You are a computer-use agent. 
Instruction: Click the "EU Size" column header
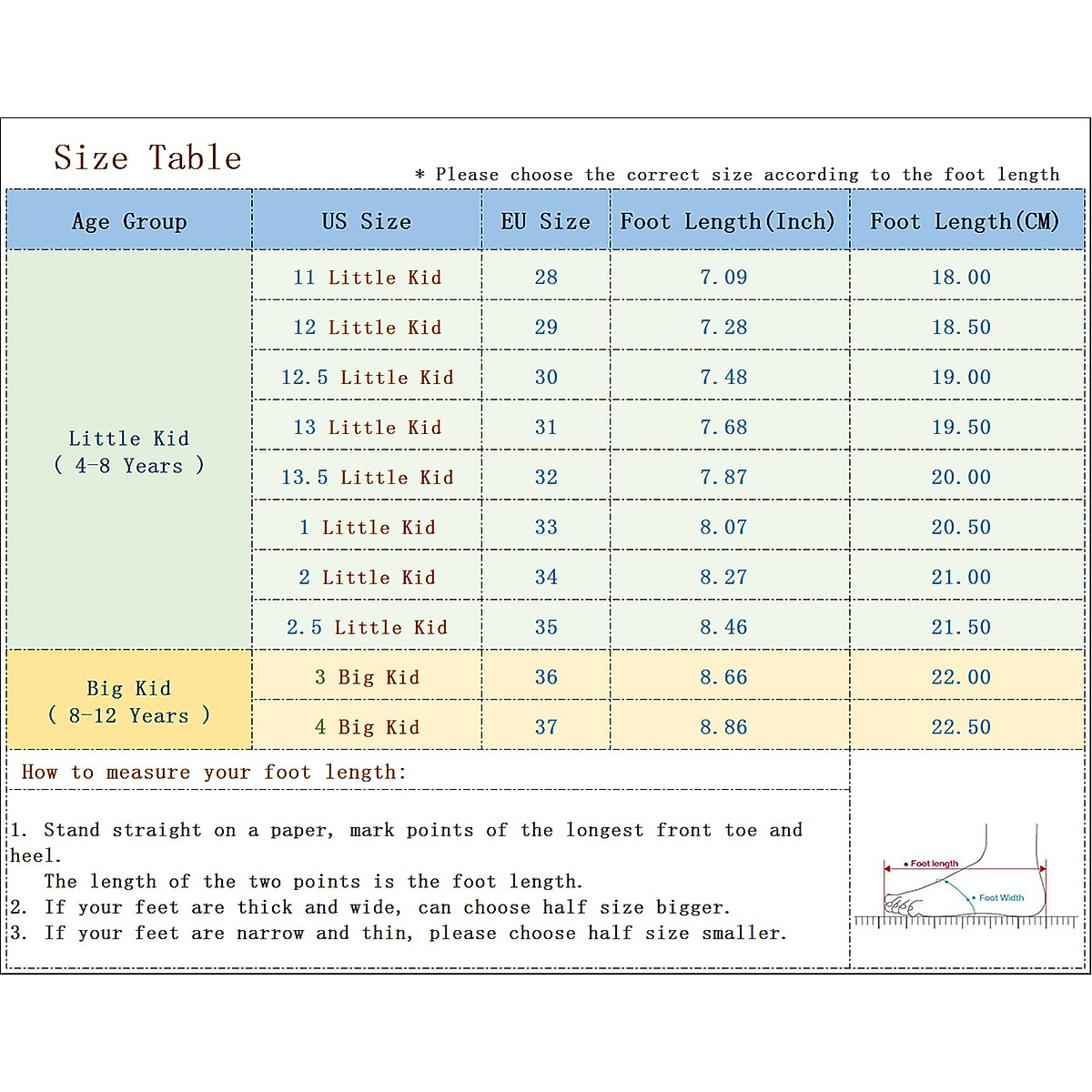click(545, 221)
